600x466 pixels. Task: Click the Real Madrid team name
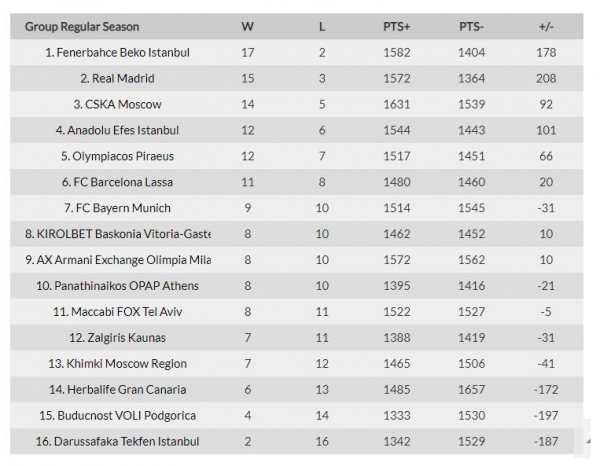(x=123, y=78)
